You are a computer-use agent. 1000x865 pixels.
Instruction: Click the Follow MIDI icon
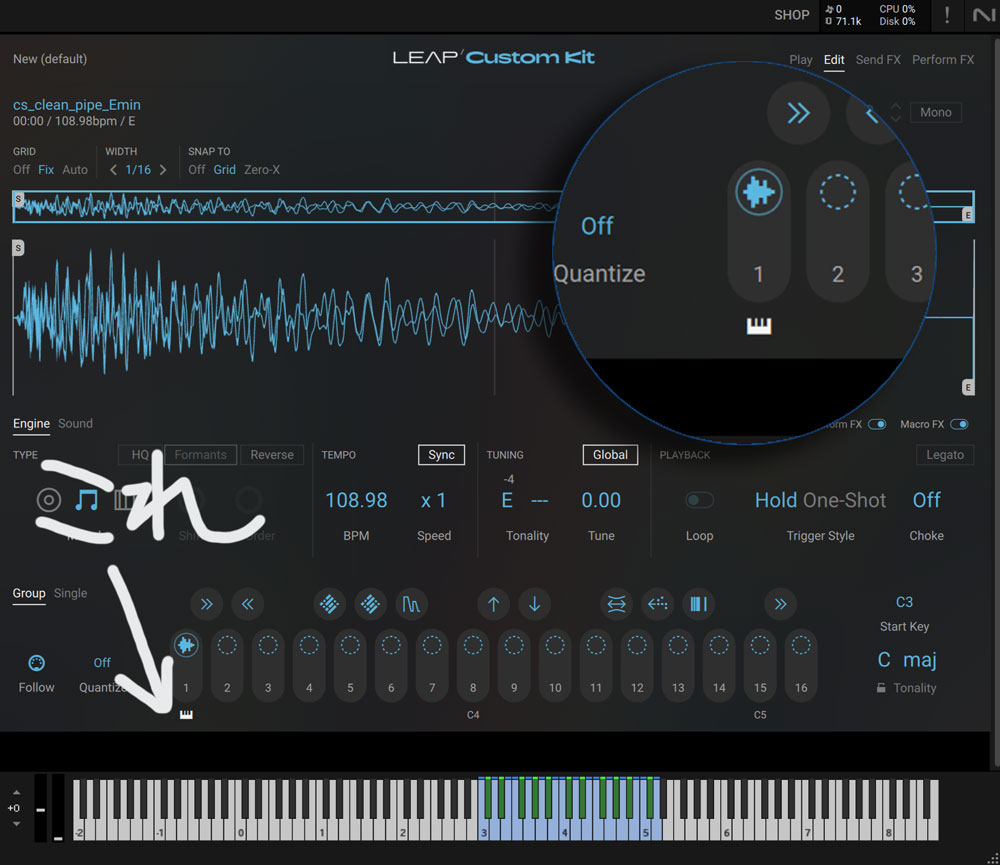click(36, 663)
